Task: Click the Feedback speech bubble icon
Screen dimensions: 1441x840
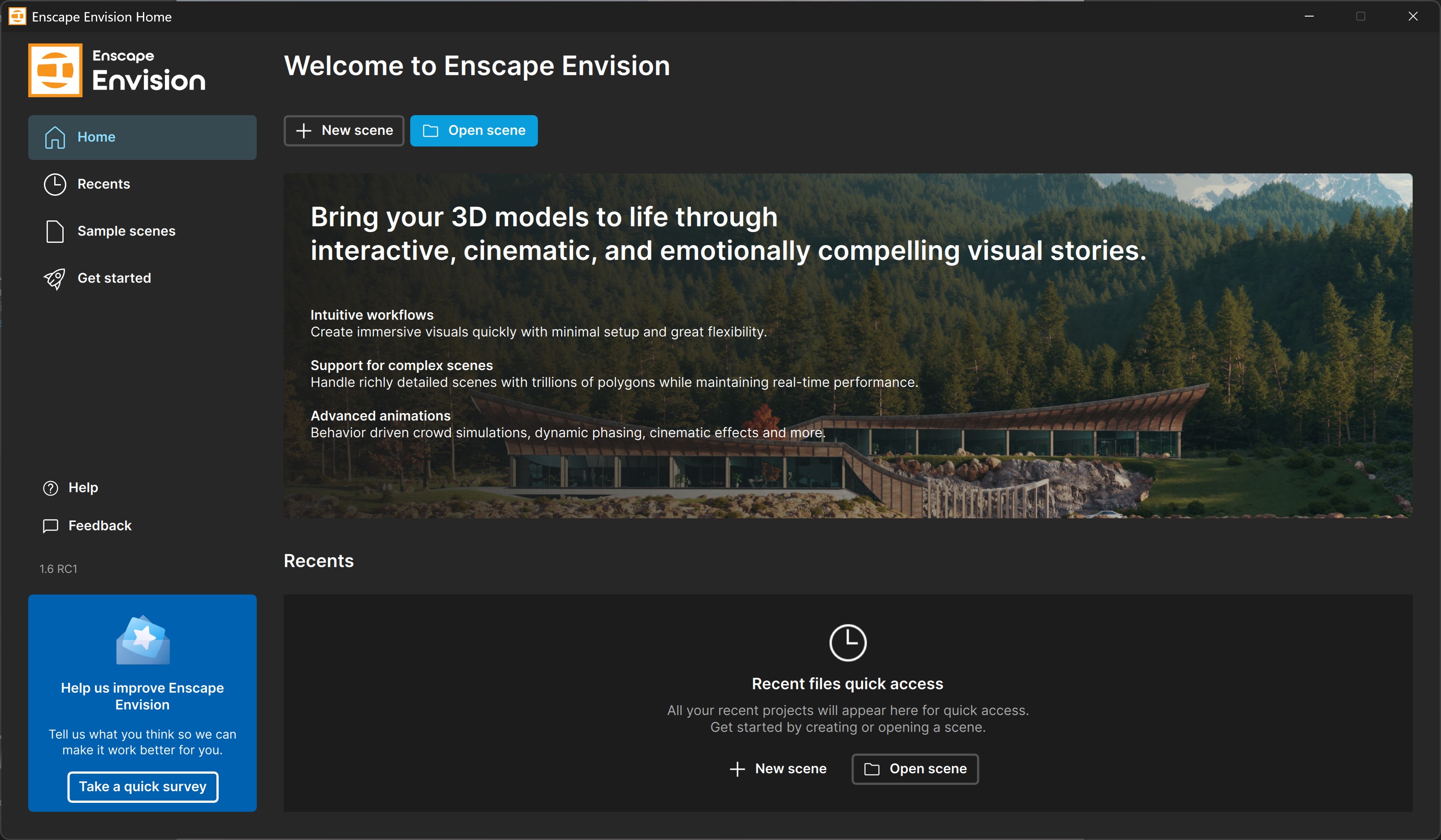Action: tap(51, 526)
